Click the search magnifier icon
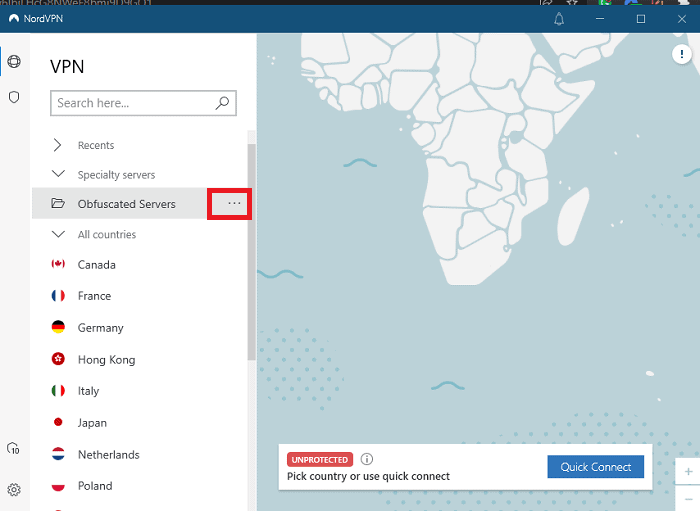This screenshot has height=511, width=700. (223, 102)
